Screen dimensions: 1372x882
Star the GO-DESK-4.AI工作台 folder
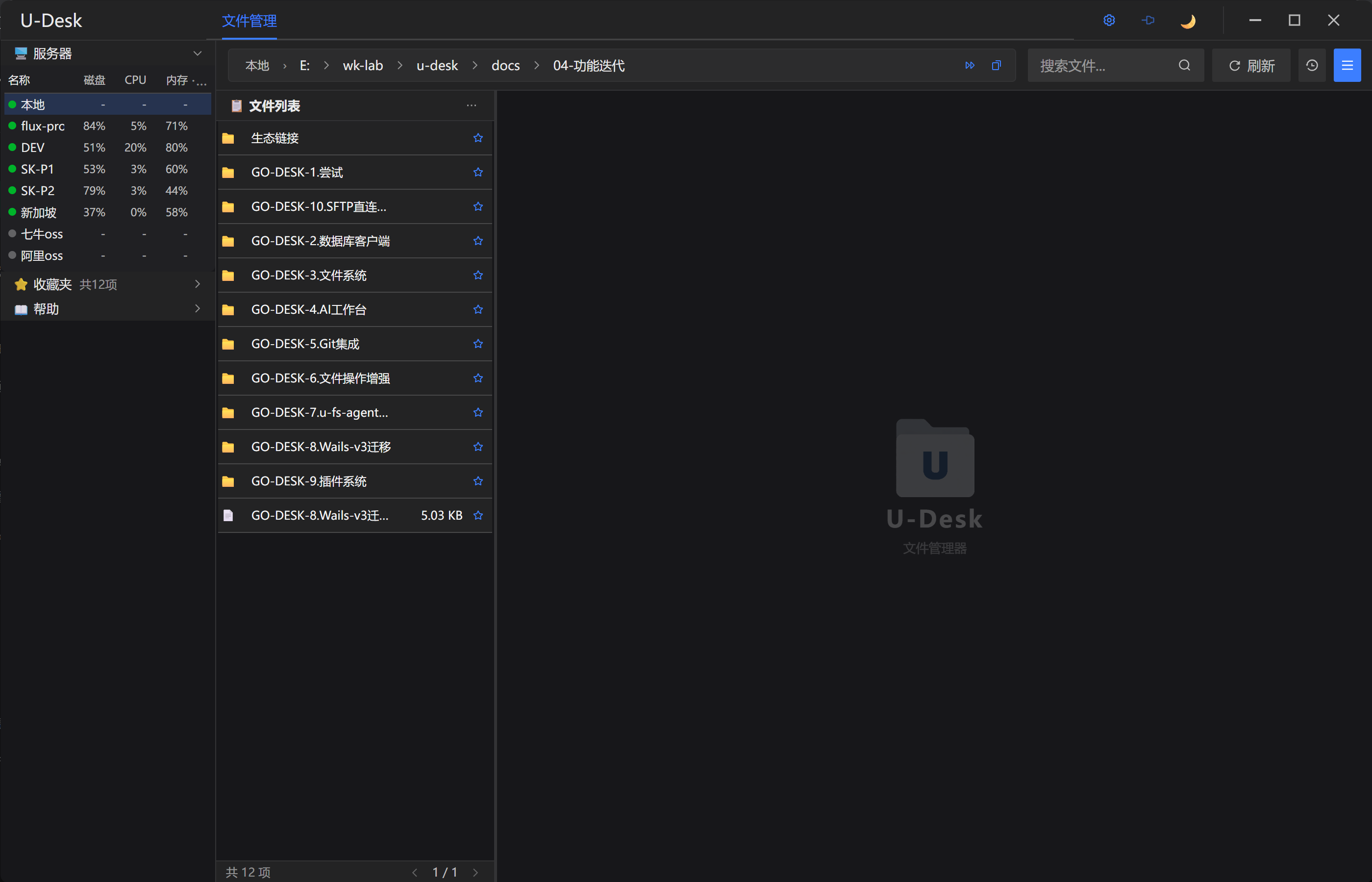pos(478,310)
